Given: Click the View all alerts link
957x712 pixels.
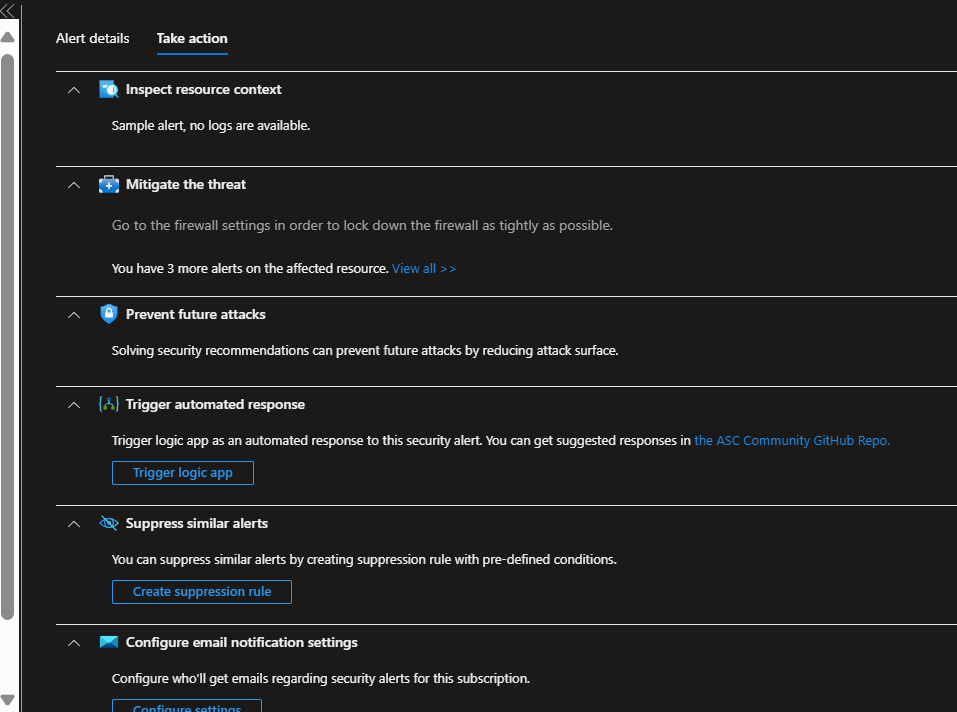Looking at the screenshot, I should coord(423,268).
